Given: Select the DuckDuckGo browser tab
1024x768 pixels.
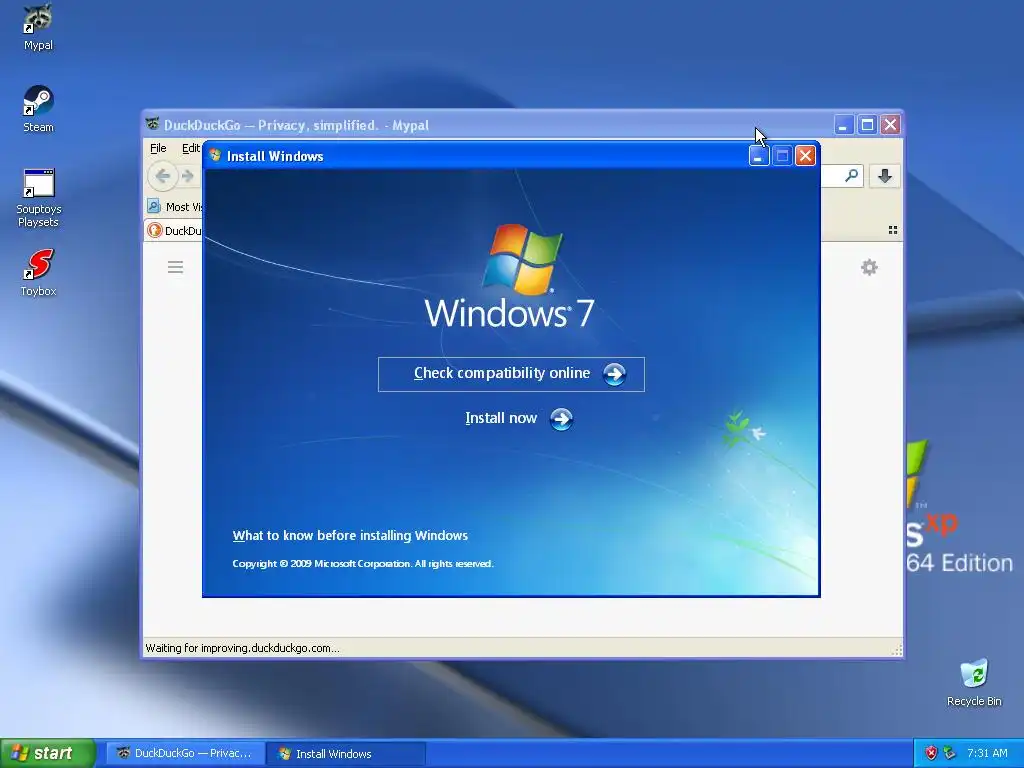Looking at the screenshot, I should point(174,231).
